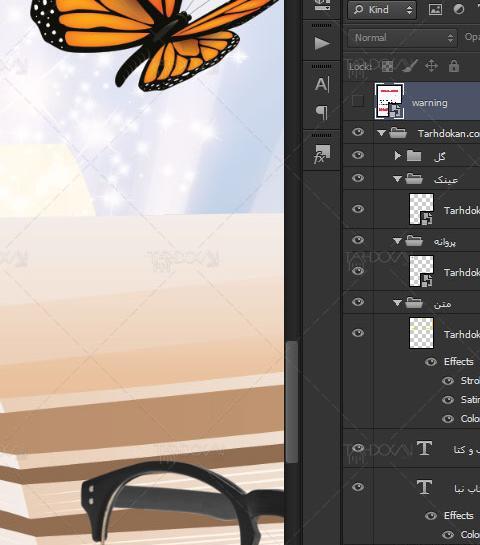
Task: Select layer thumbnail in متن group
Action: coord(421,333)
